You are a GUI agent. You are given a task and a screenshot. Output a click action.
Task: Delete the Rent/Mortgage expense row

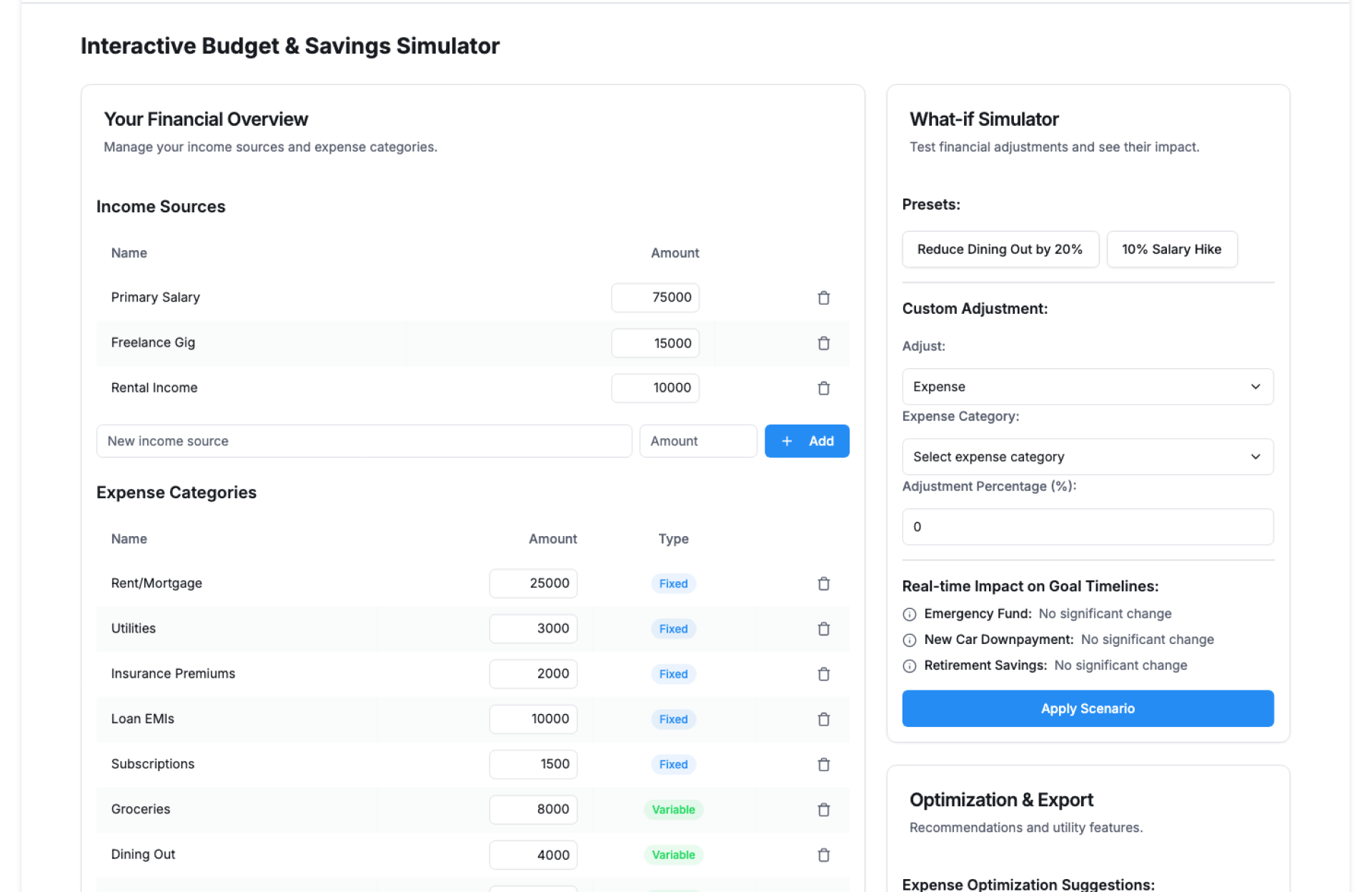823,584
